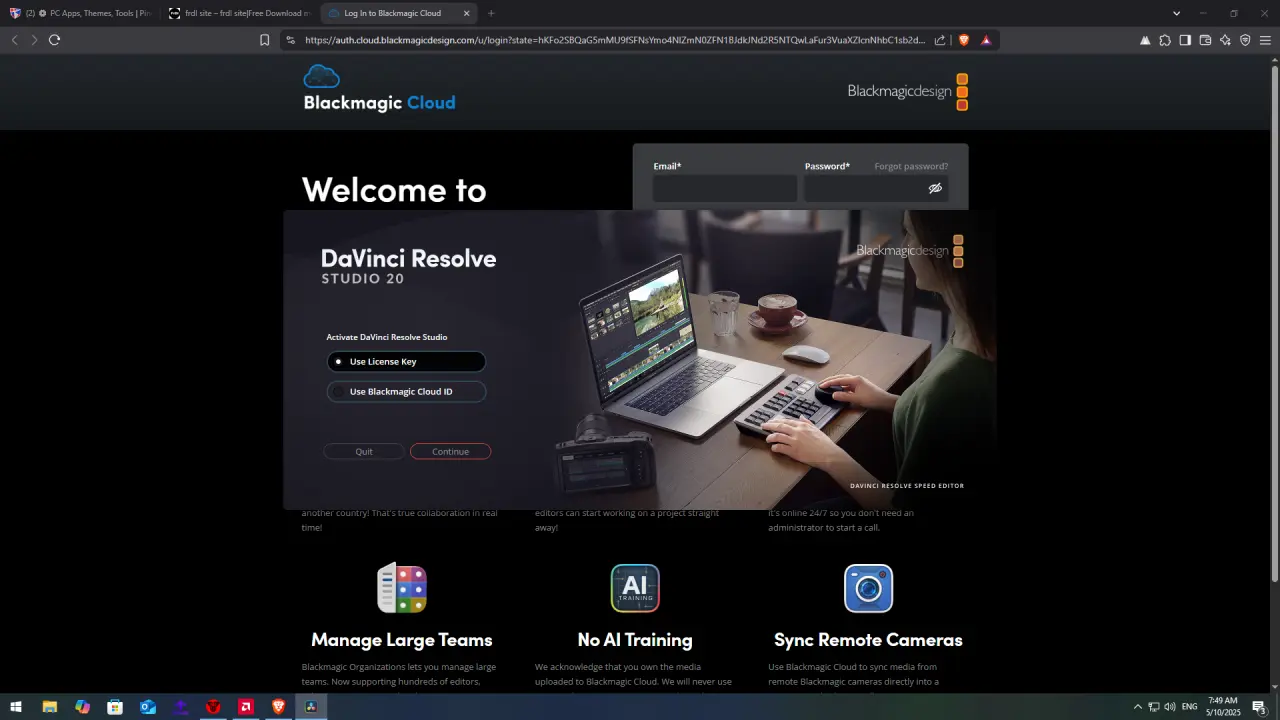Open Leo AI sparkle icon
1280x720 pixels.
pyautogui.click(x=1225, y=40)
